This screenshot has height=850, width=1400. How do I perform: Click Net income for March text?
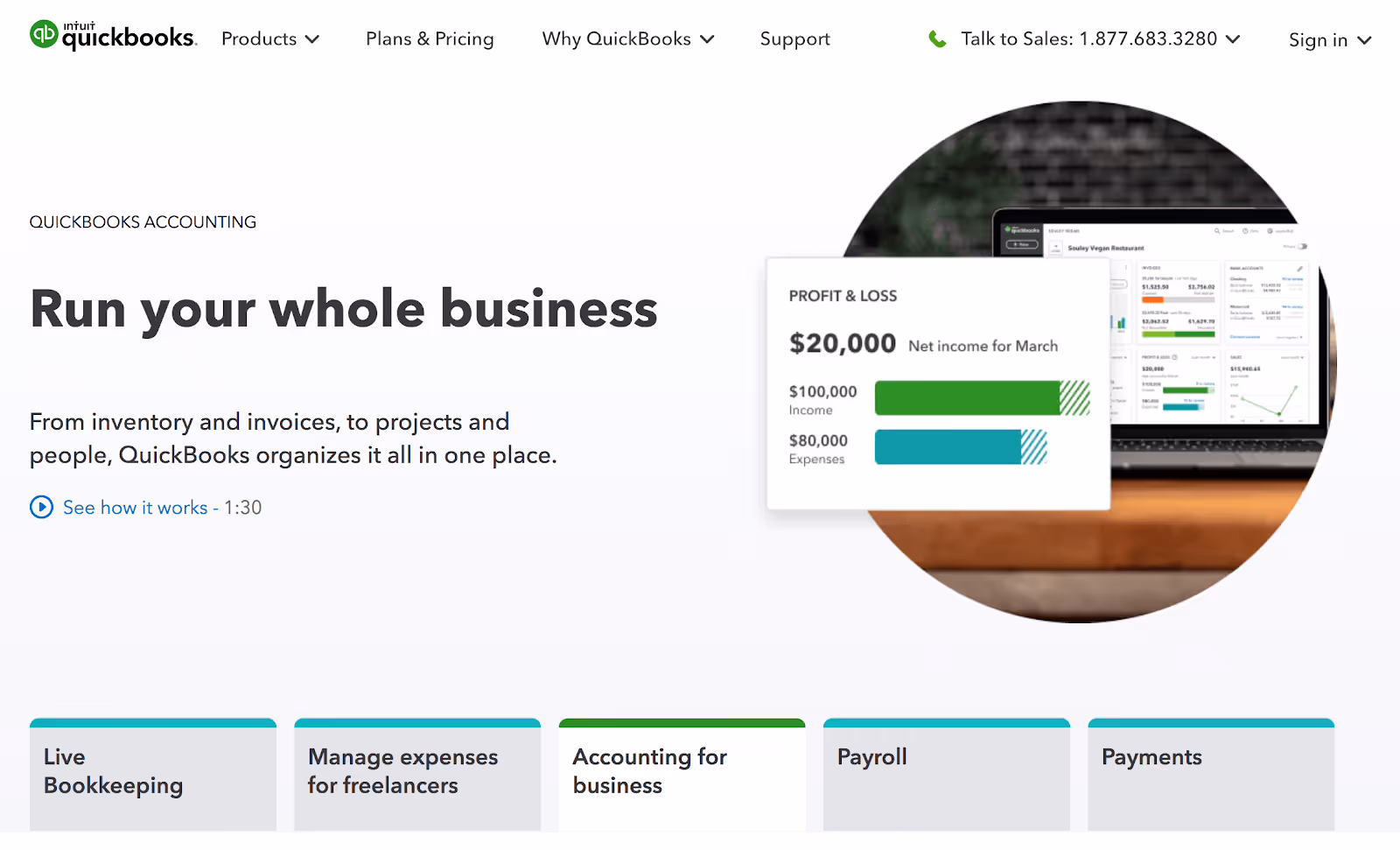[983, 346]
